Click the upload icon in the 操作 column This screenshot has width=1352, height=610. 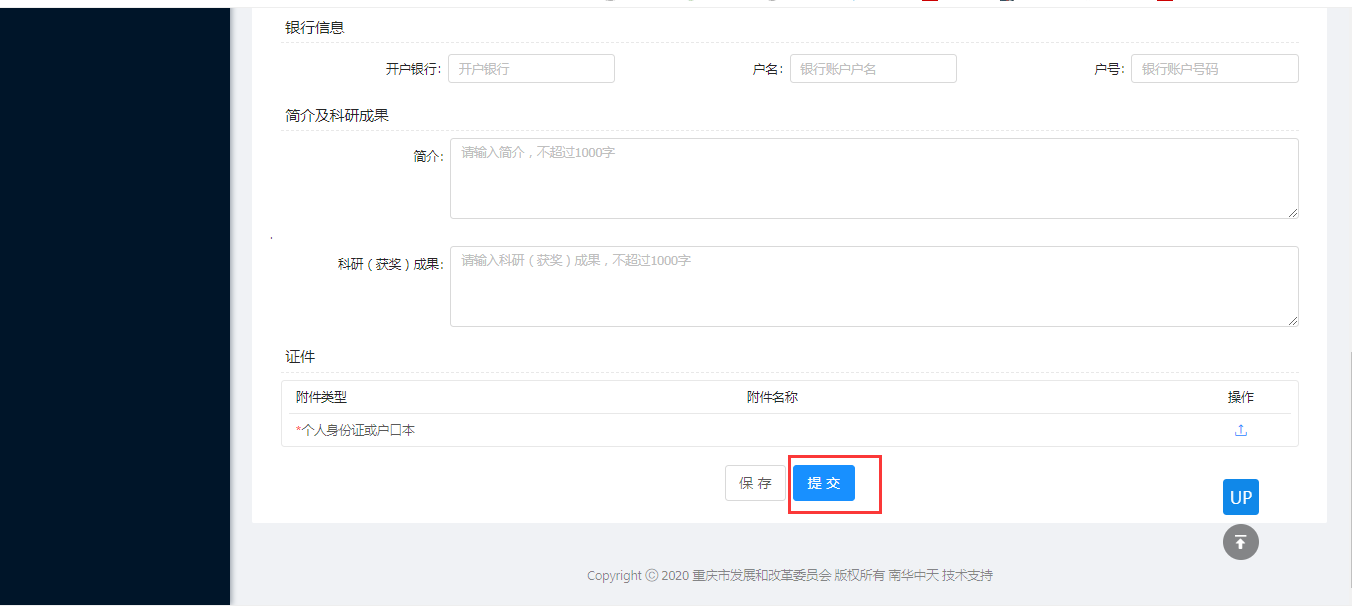click(x=1240, y=429)
